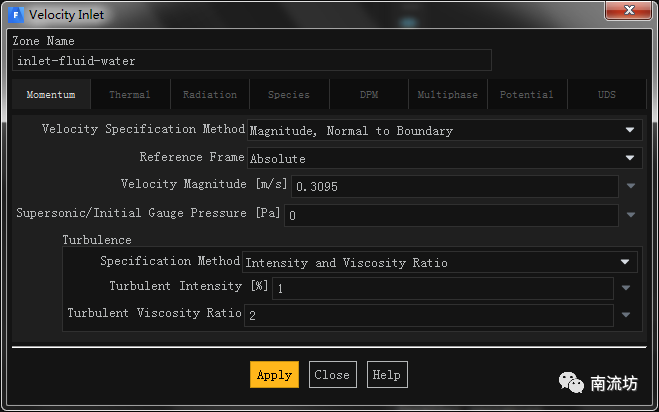Expand Velocity Magnitude options arrow

pyautogui.click(x=630, y=186)
